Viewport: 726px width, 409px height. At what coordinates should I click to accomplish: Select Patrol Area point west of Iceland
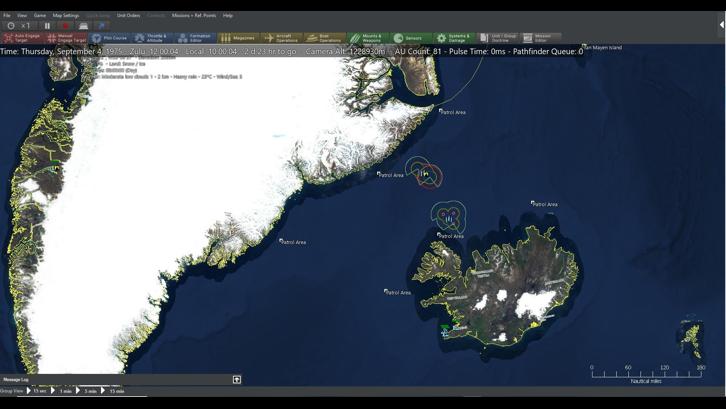397,292
